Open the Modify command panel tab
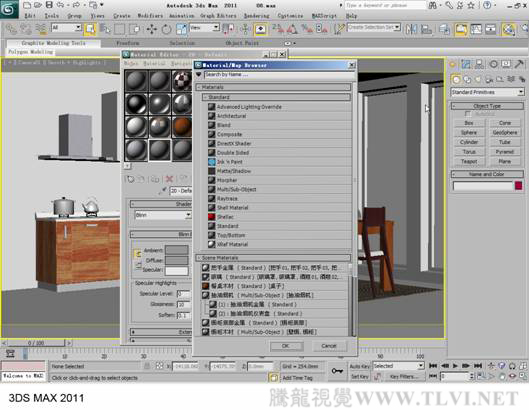The height and width of the screenshot is (410, 529). [466, 64]
